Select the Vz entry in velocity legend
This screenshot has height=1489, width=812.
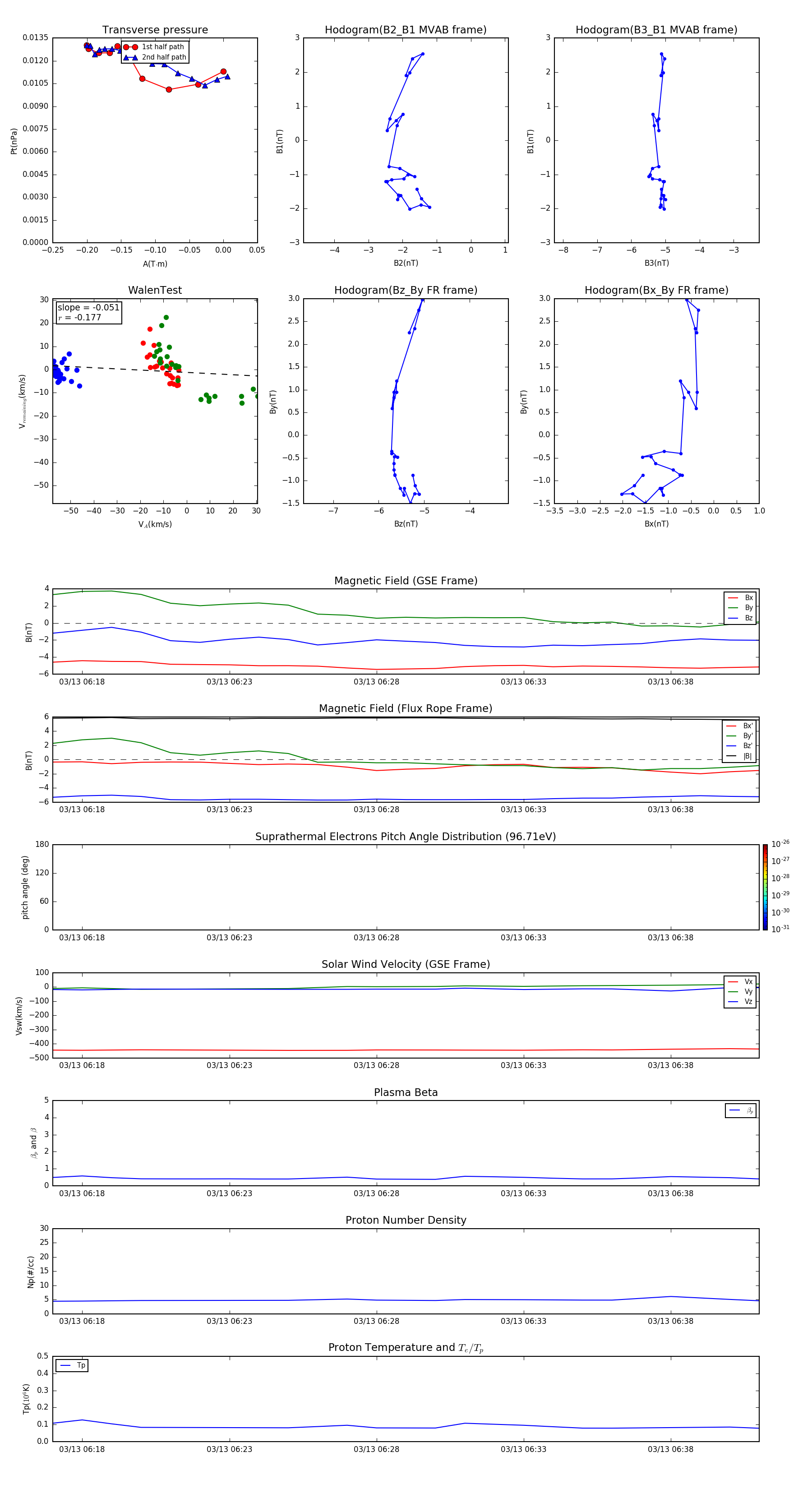pos(741,1002)
